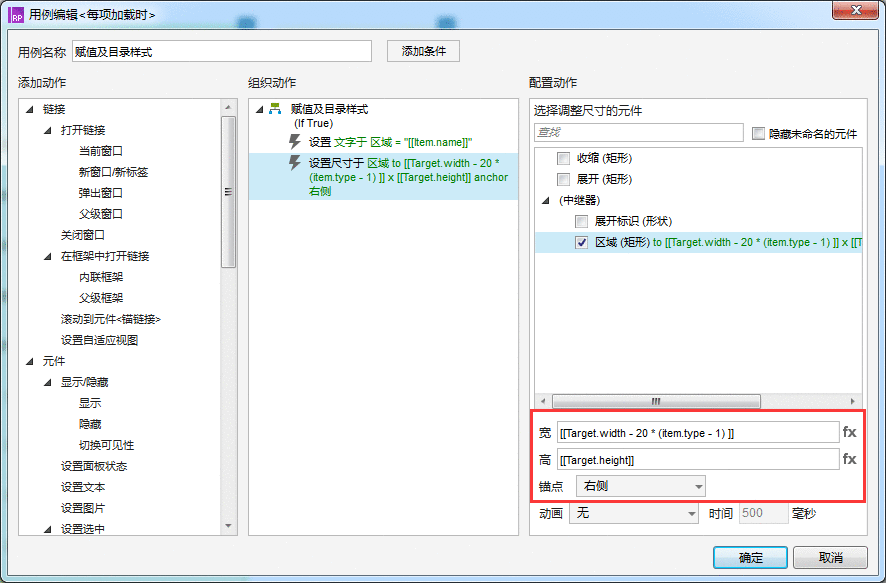Click scroll-down arrow of action list
The width and height of the screenshot is (886, 583).
tap(228, 526)
